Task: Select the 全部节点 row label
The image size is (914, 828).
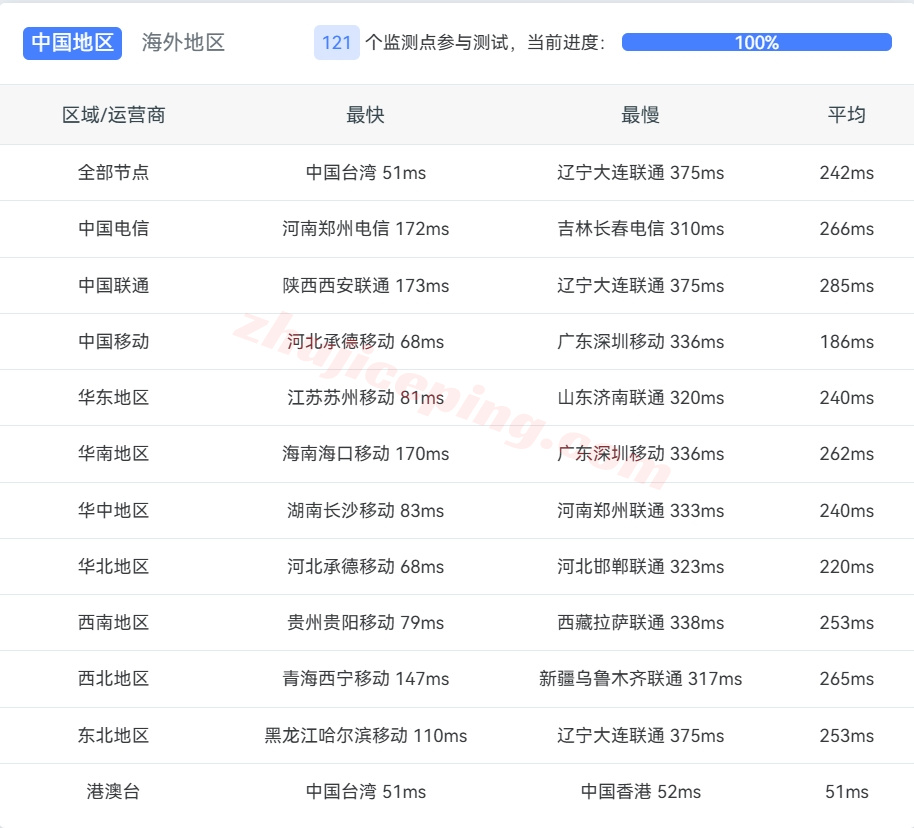Action: click(114, 173)
